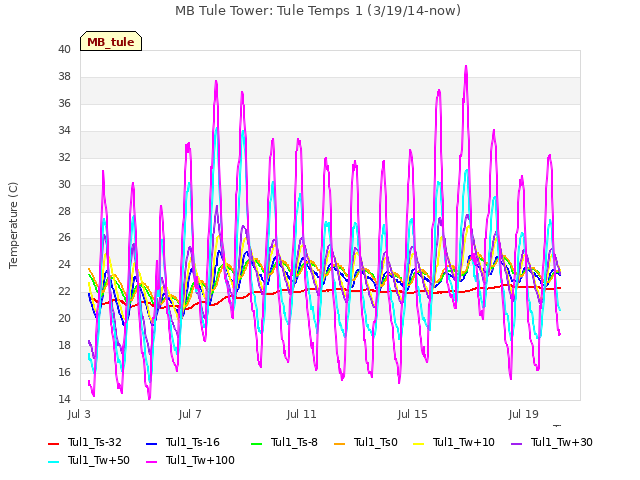Viewport: 640px width, 480px height.
Task: Click the magenta Tul1_Tw+100 legend swatch
Action: tap(151, 461)
